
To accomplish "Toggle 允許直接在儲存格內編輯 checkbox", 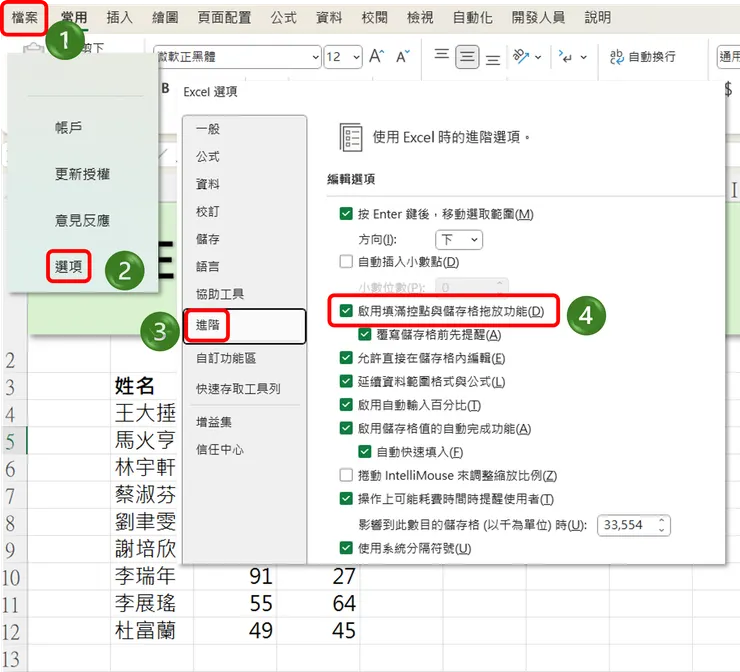I will (346, 358).
